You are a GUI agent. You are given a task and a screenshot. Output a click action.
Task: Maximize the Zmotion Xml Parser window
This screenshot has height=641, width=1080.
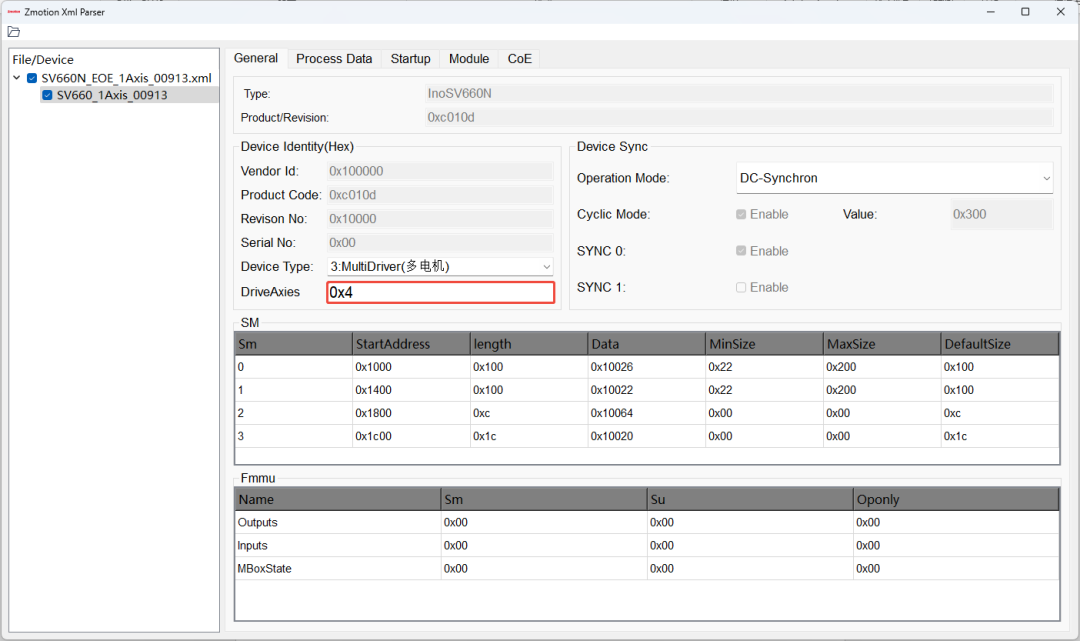click(x=1025, y=12)
